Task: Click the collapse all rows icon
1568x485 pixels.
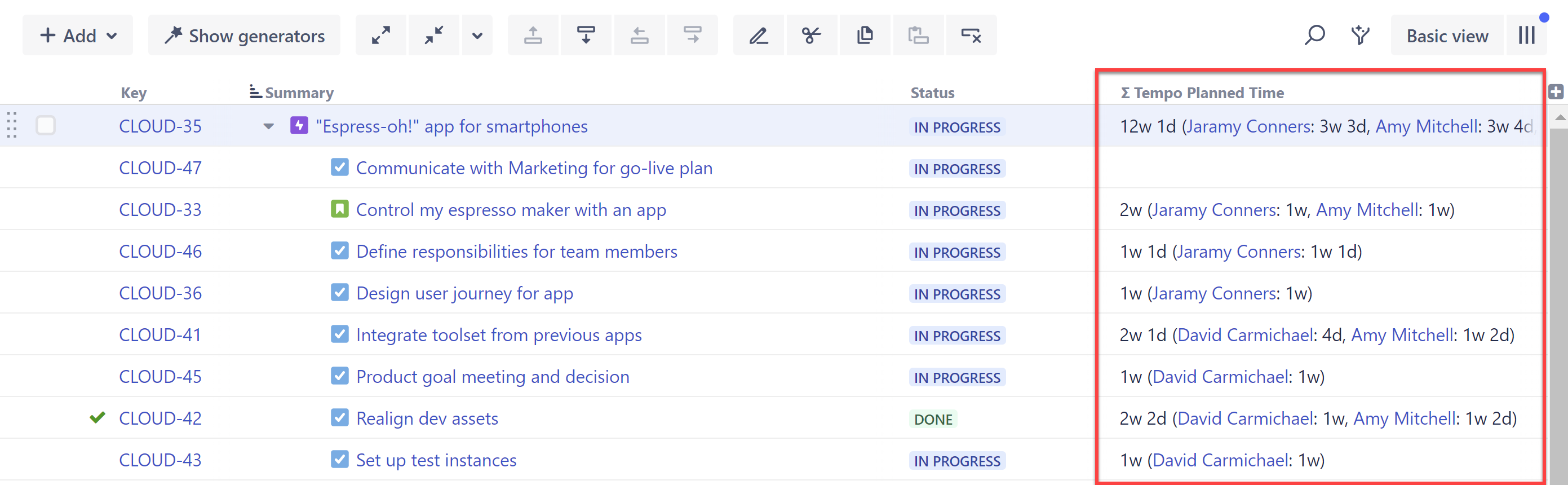Action: coord(434,36)
